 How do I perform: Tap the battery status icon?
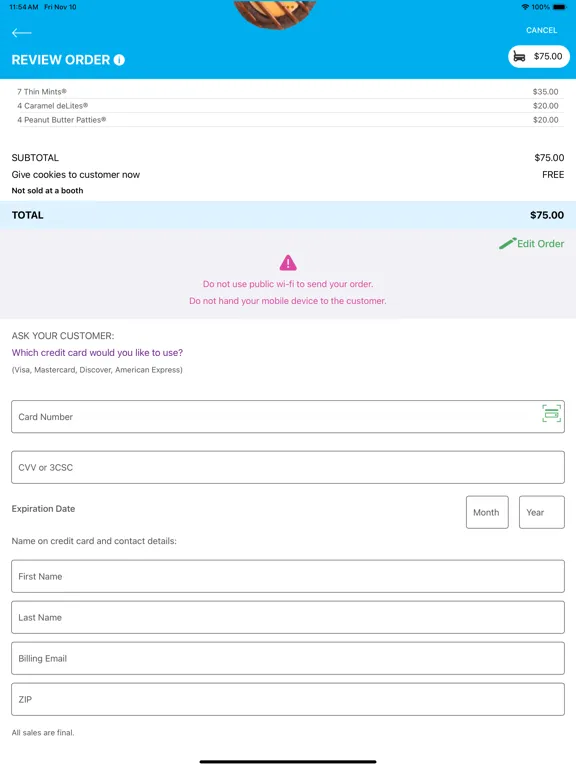(x=559, y=7)
